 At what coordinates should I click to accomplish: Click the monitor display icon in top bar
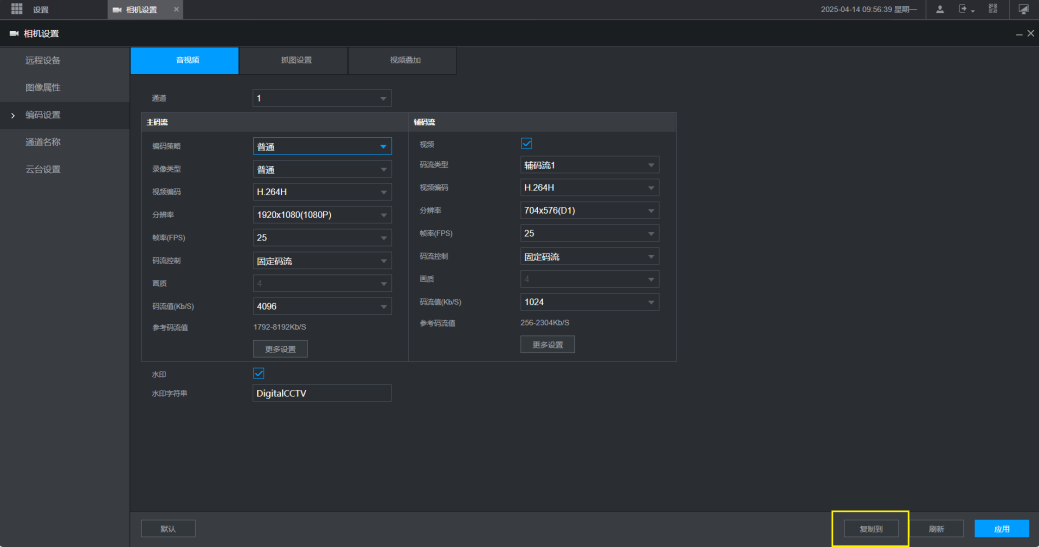(x=1023, y=9)
